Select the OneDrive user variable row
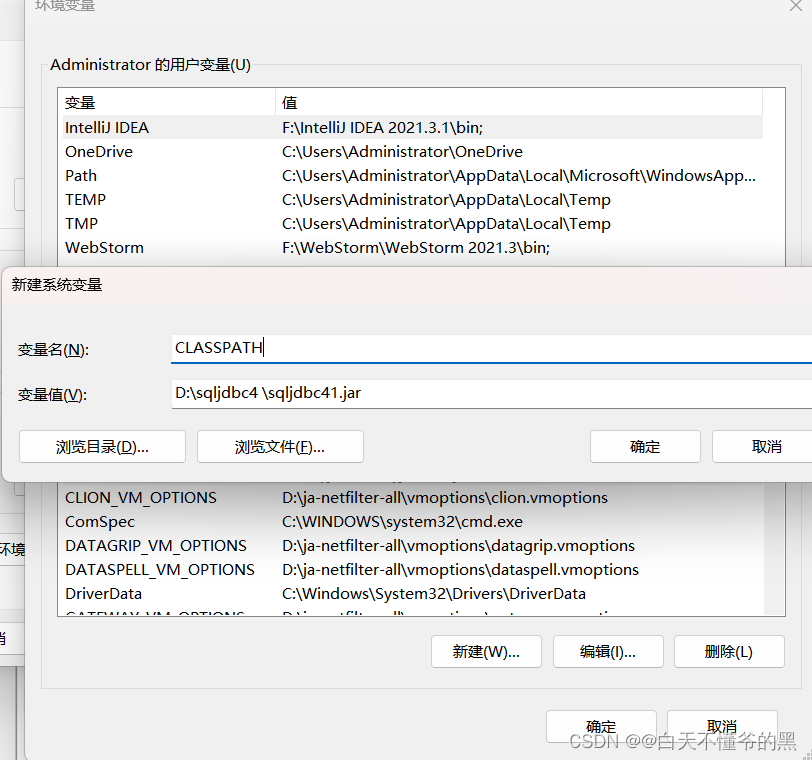 tap(413, 152)
